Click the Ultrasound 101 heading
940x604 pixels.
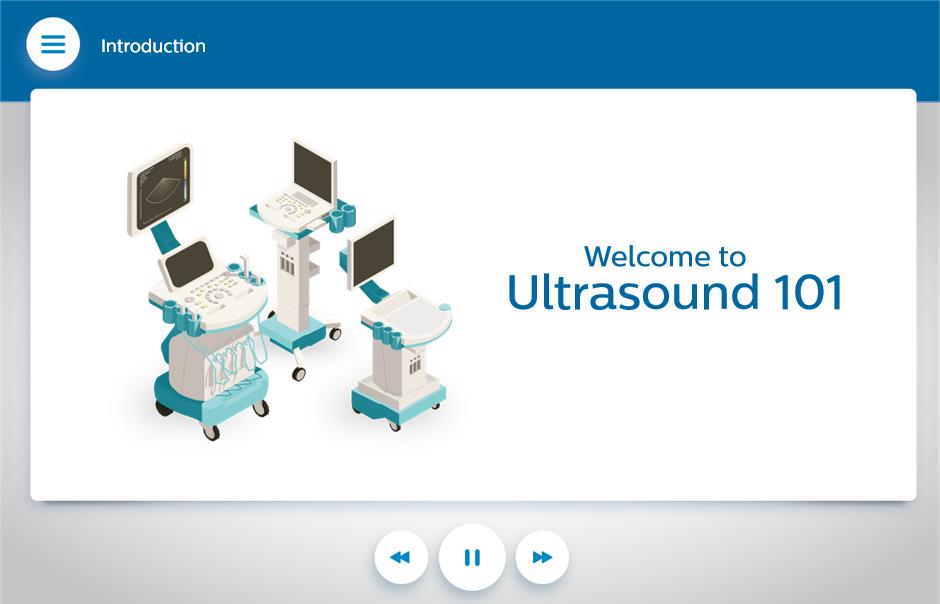pyautogui.click(x=675, y=292)
